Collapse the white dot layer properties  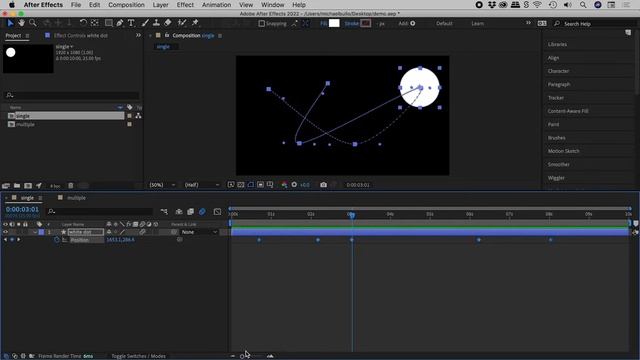[35, 232]
